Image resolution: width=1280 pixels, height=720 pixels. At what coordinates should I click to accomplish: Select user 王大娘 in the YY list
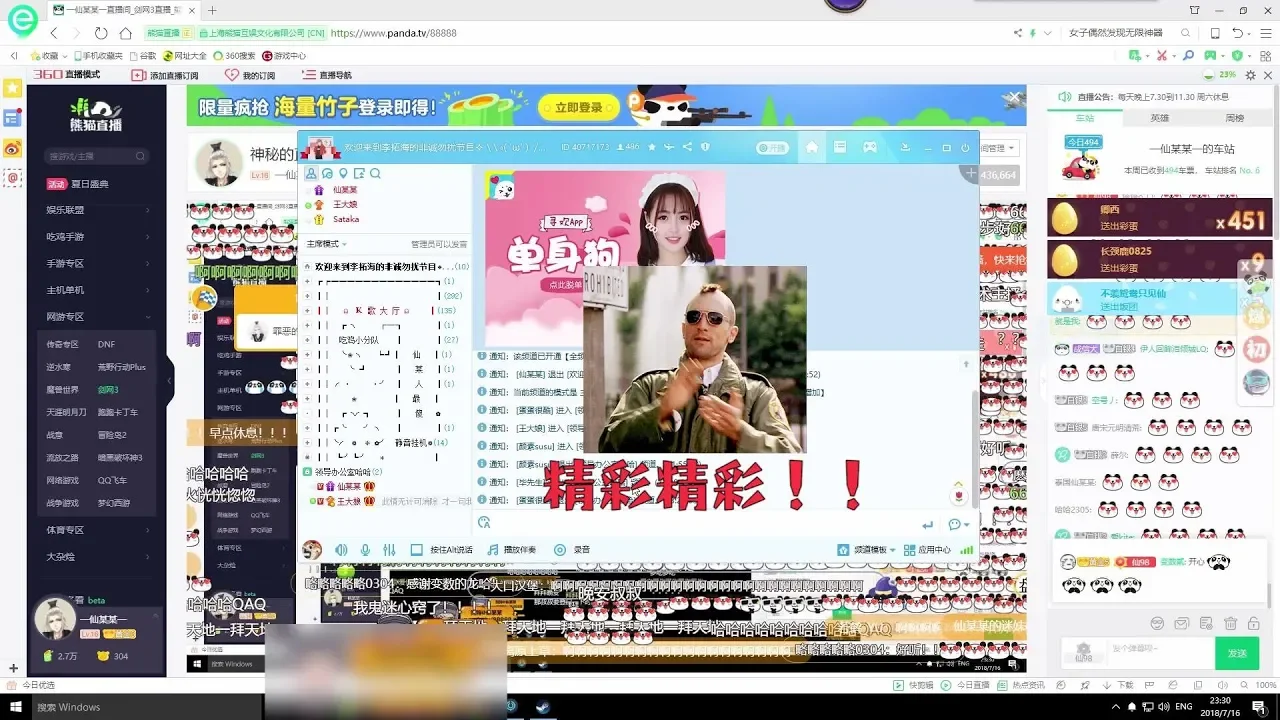point(345,204)
